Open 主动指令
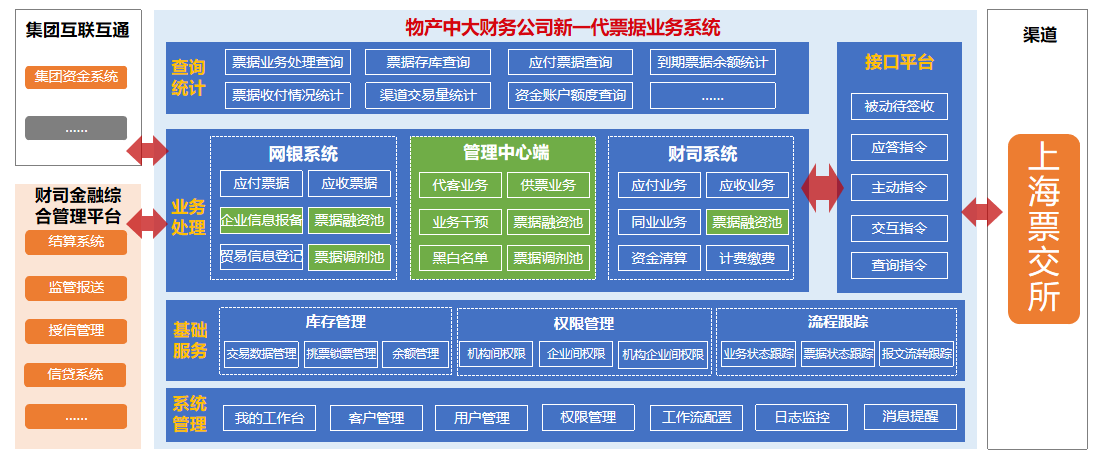1095x464 pixels. 899,187
